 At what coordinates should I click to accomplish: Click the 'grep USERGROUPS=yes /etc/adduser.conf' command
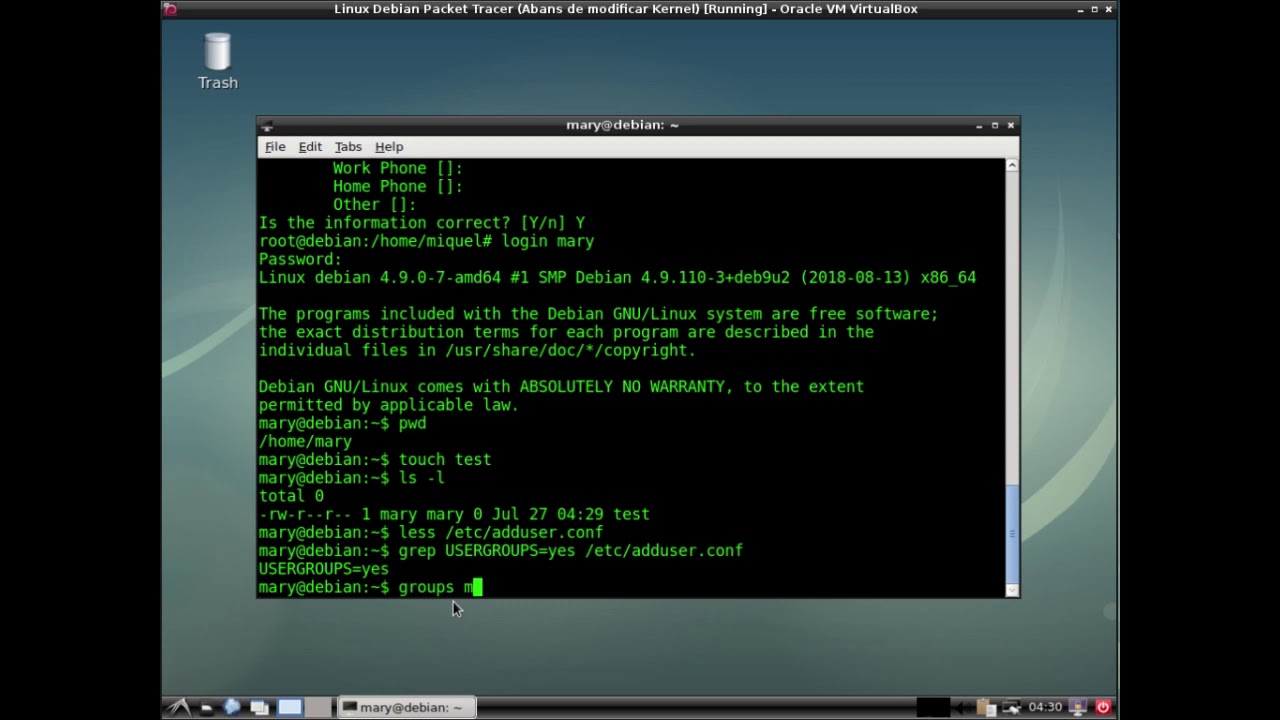click(x=571, y=551)
